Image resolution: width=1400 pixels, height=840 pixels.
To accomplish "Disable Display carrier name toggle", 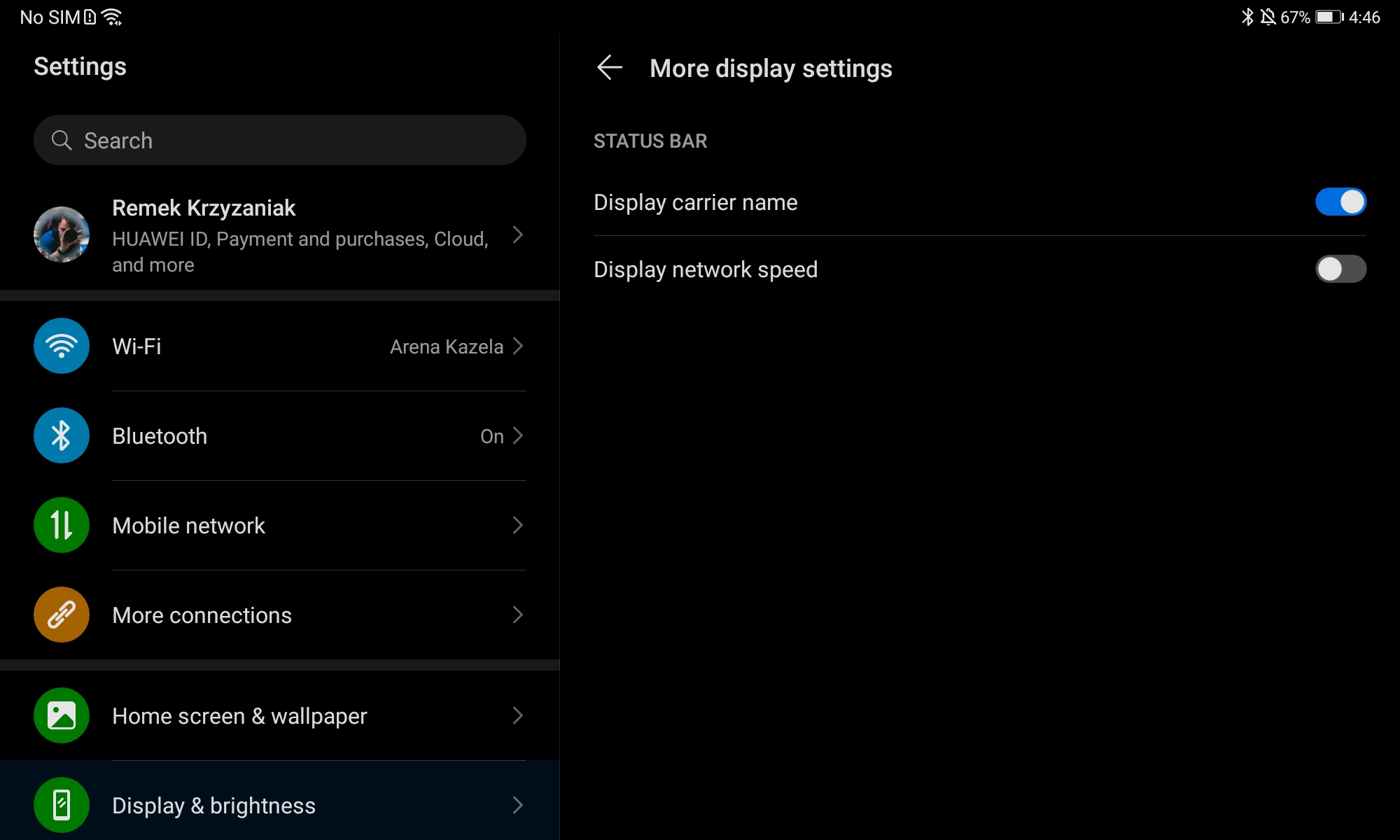I will tap(1340, 202).
